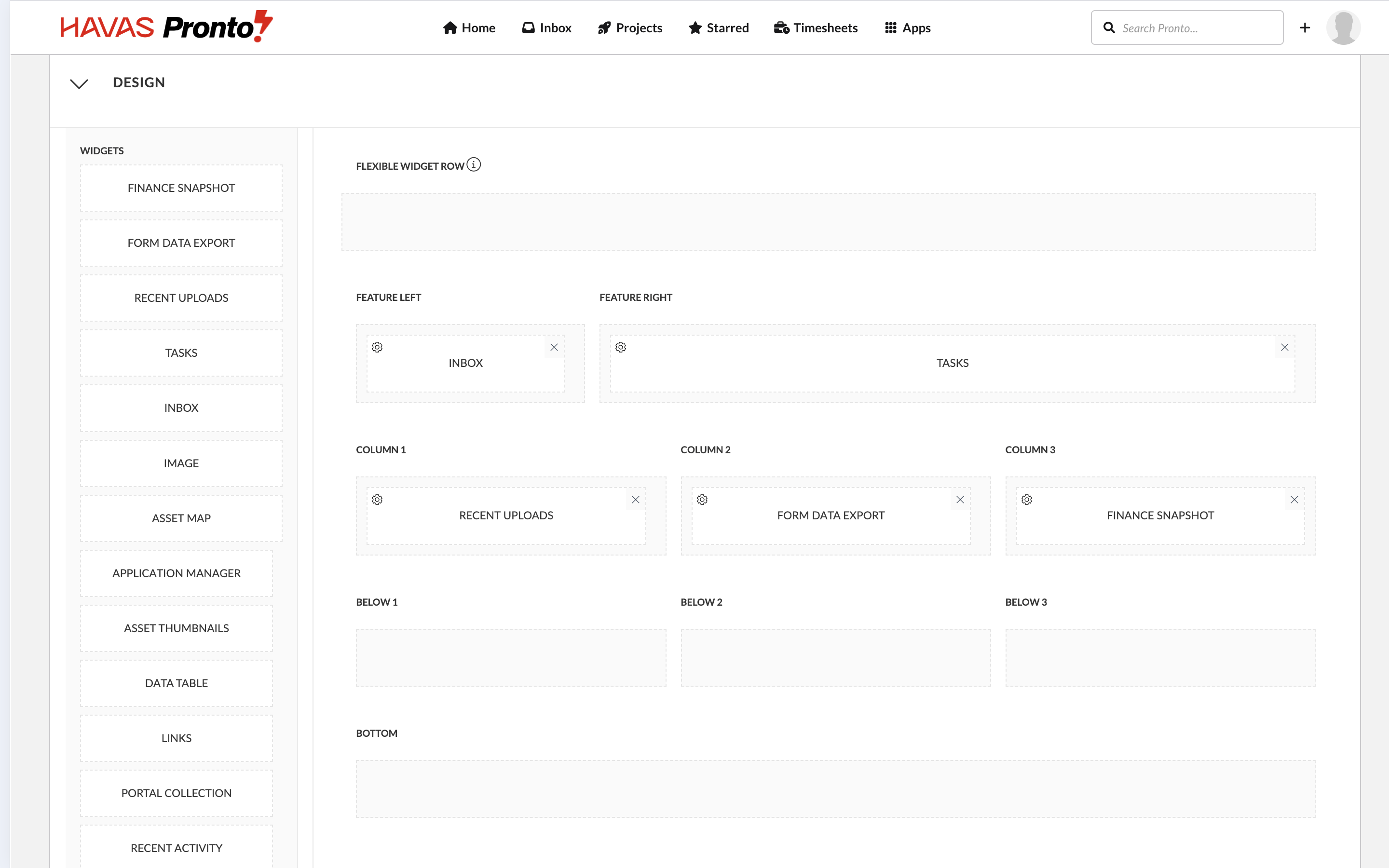Open Timesheets from top navigation
Screen dimensions: 1389x868
coord(816,27)
